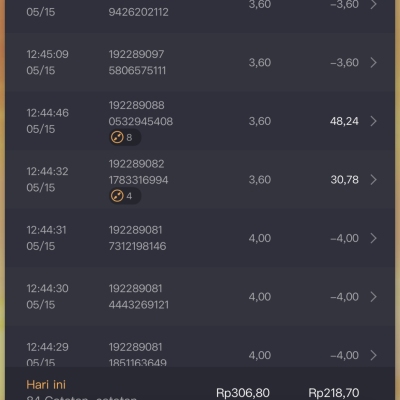Select transaction 192289082 1783316994
Viewport: 400px width, 400px height.
click(138, 172)
